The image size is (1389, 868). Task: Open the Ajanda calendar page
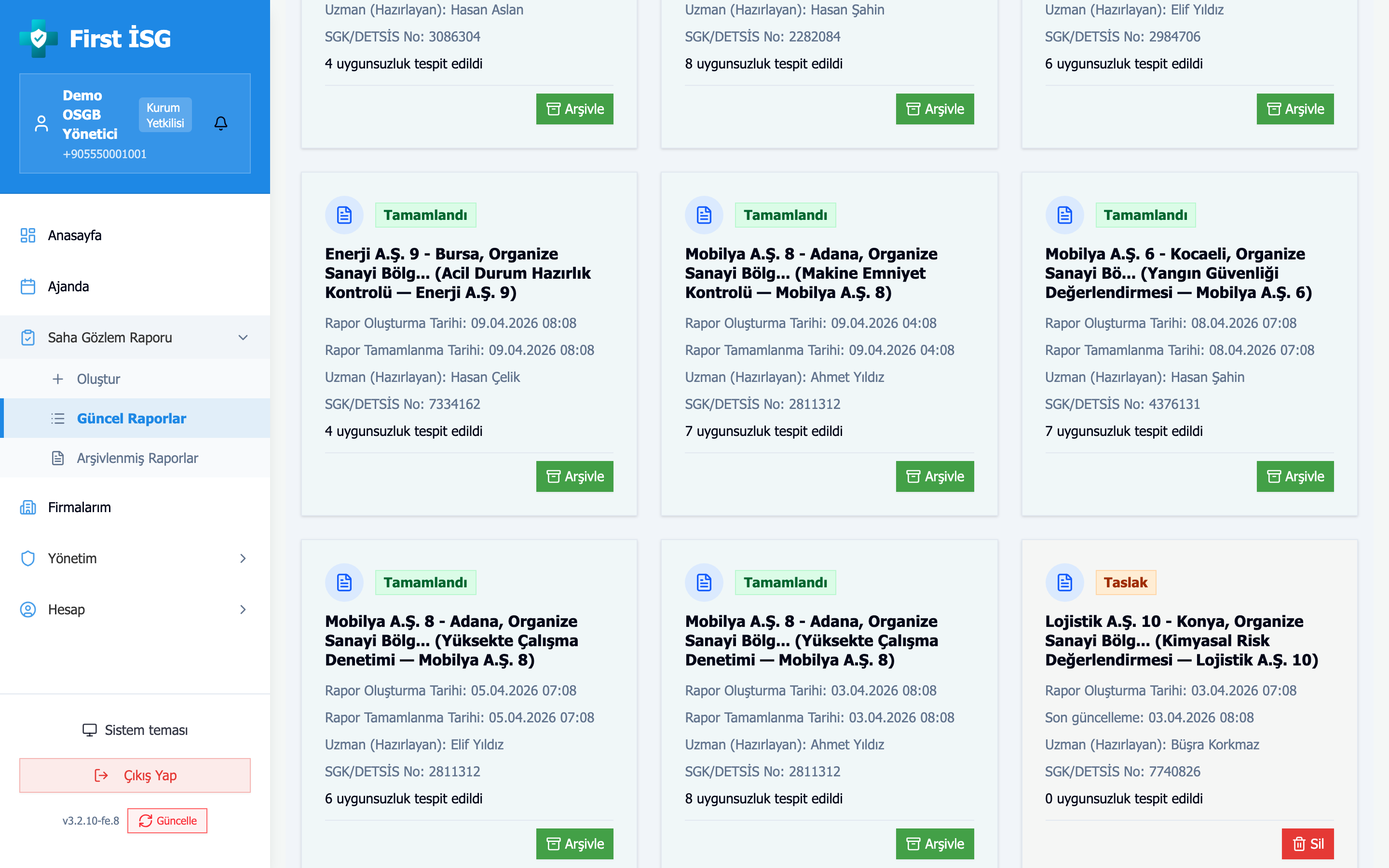[68, 286]
